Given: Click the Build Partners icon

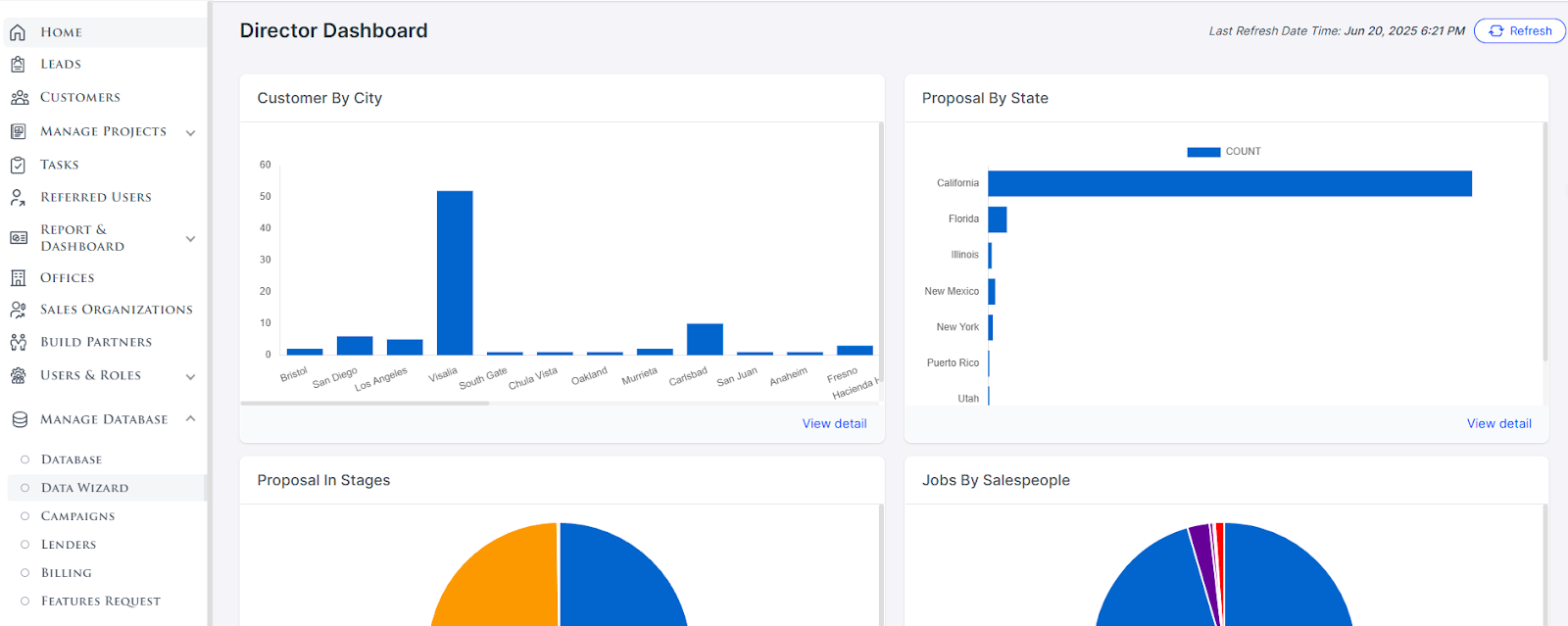Looking at the screenshot, I should [18, 342].
